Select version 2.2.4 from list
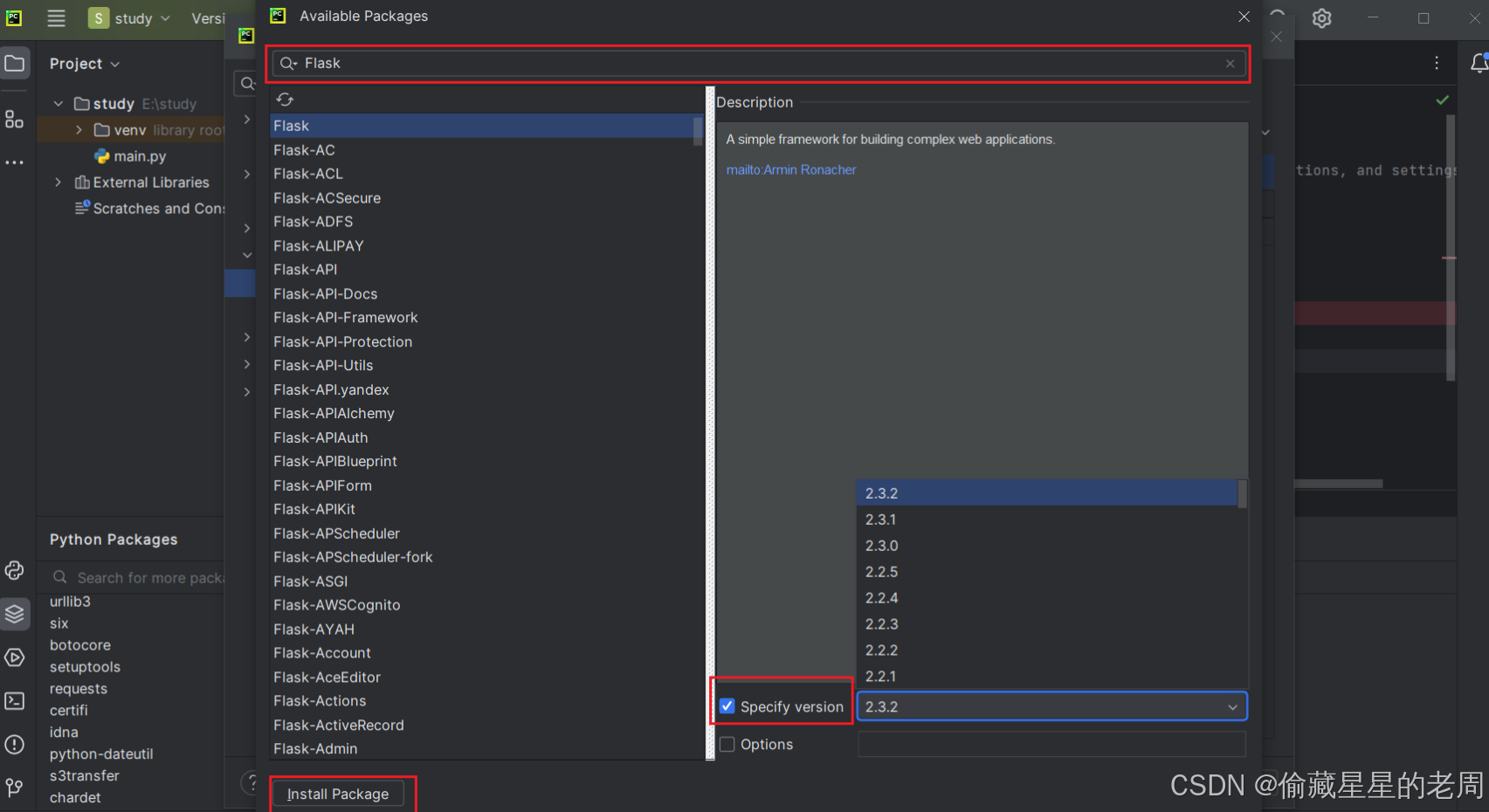This screenshot has width=1489, height=812. pyautogui.click(x=1047, y=598)
